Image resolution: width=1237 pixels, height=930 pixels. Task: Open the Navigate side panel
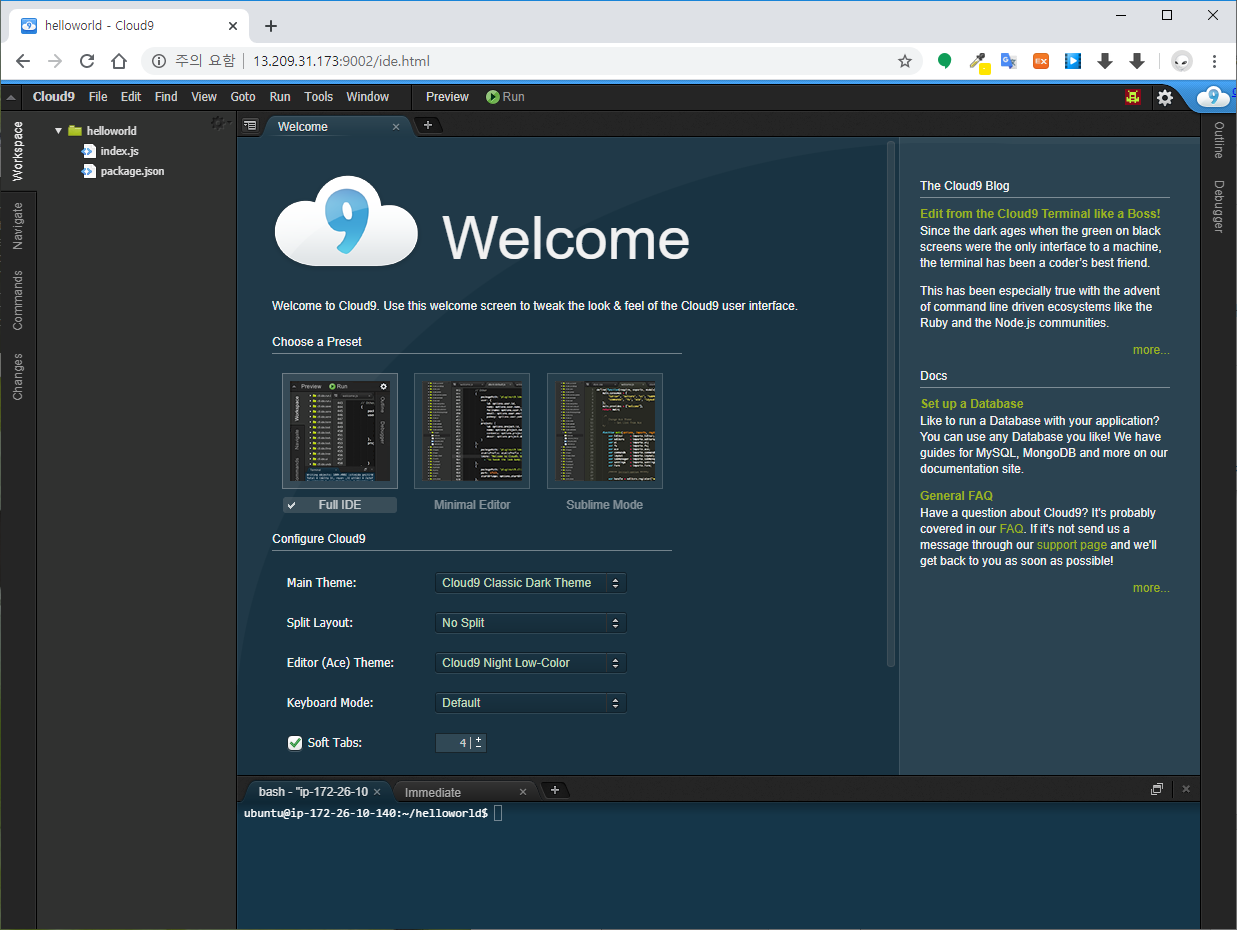(x=17, y=225)
